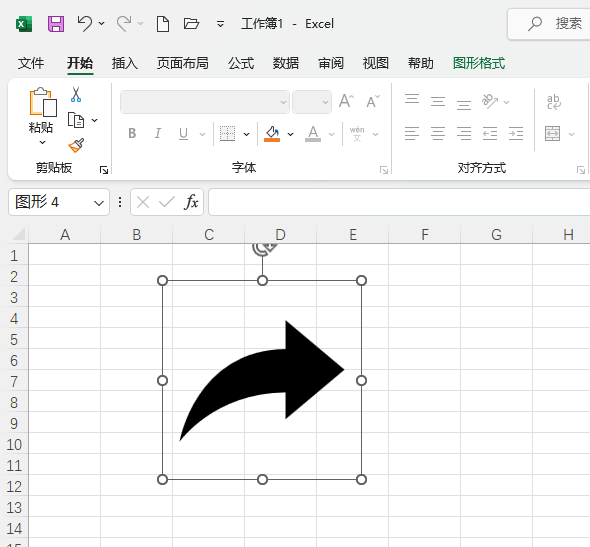Click the decrease indent icon
The height and width of the screenshot is (547, 590).
pos(490,134)
